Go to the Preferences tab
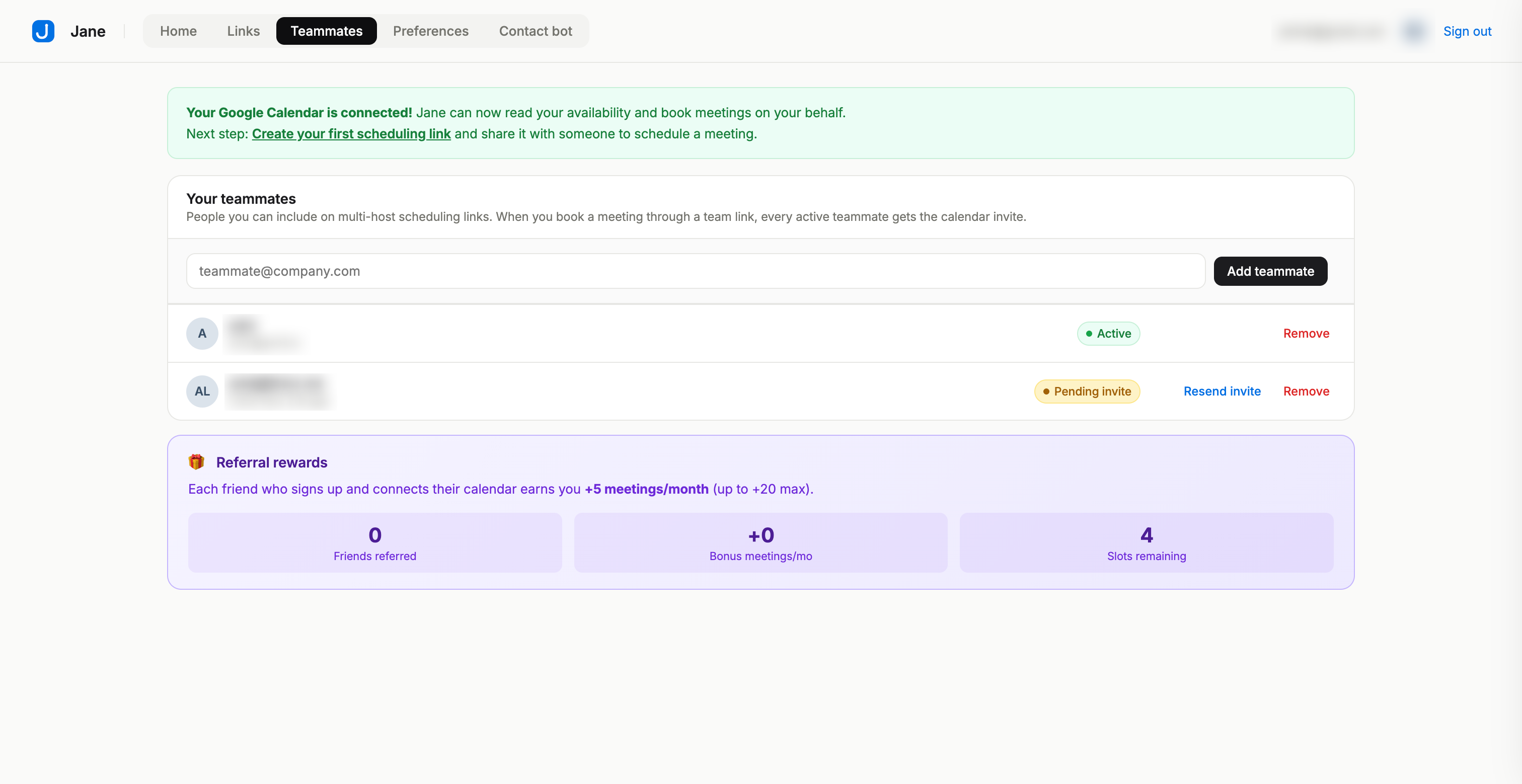The height and width of the screenshot is (784, 1522). [431, 31]
